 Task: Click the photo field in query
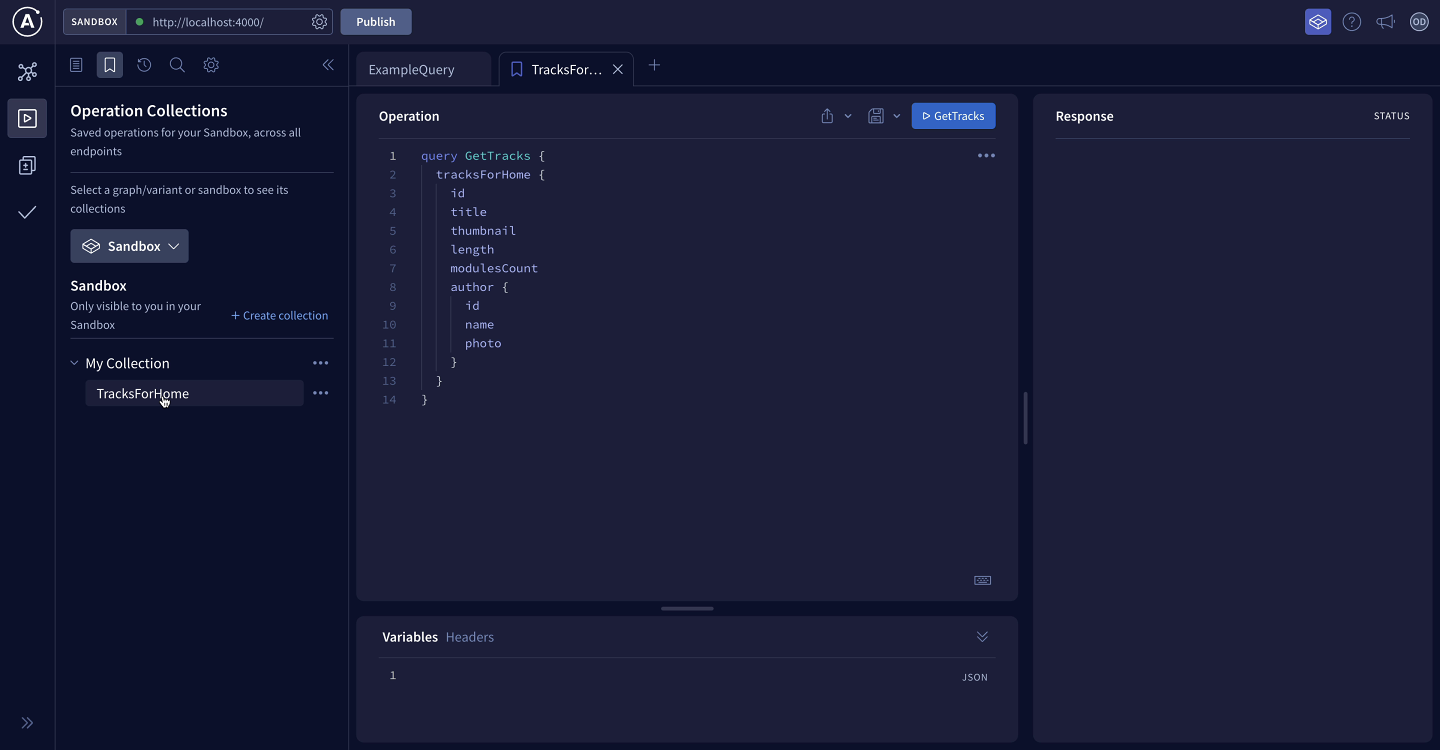pos(483,343)
